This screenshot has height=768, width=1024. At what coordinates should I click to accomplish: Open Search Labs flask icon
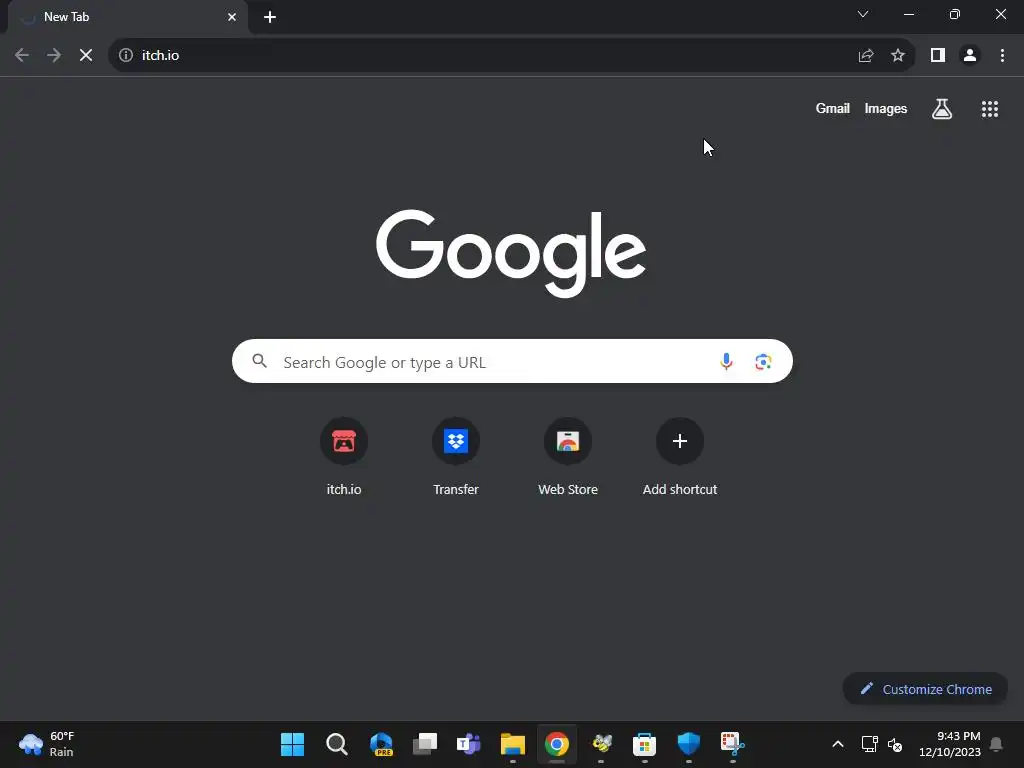(x=942, y=109)
